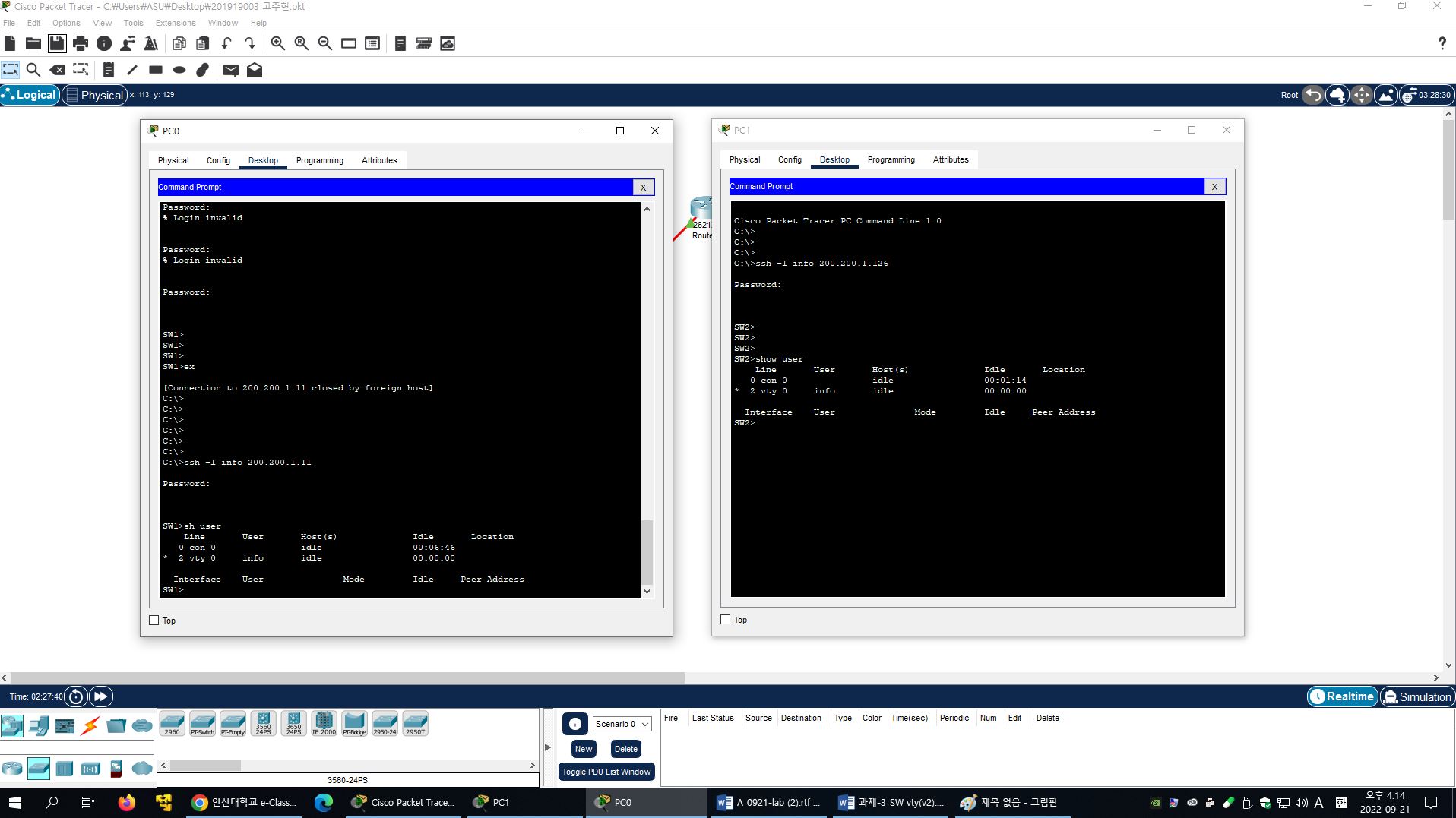Open the Options menu
The width and height of the screenshot is (1456, 818).
(66, 23)
